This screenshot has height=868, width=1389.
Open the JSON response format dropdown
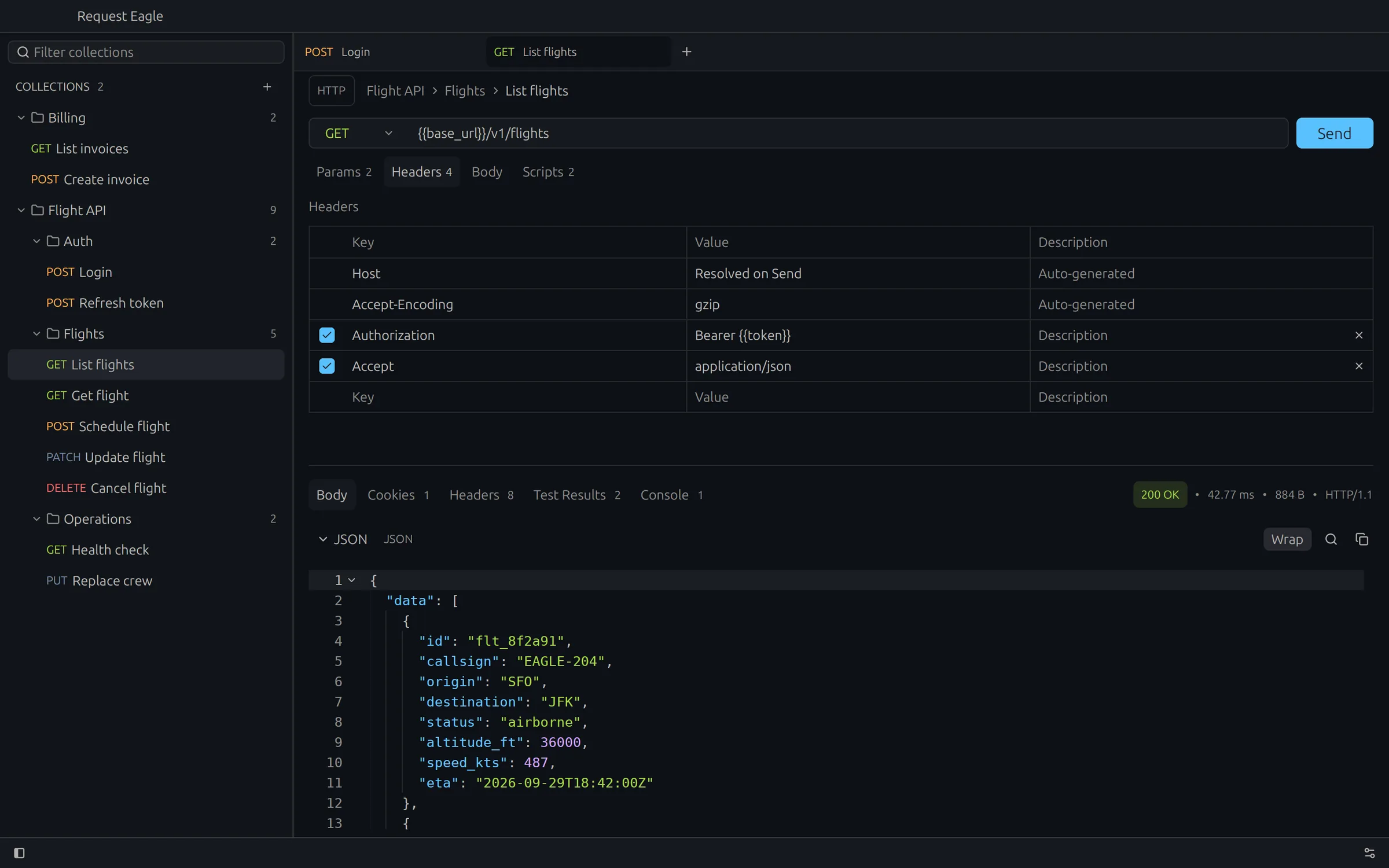point(343,539)
